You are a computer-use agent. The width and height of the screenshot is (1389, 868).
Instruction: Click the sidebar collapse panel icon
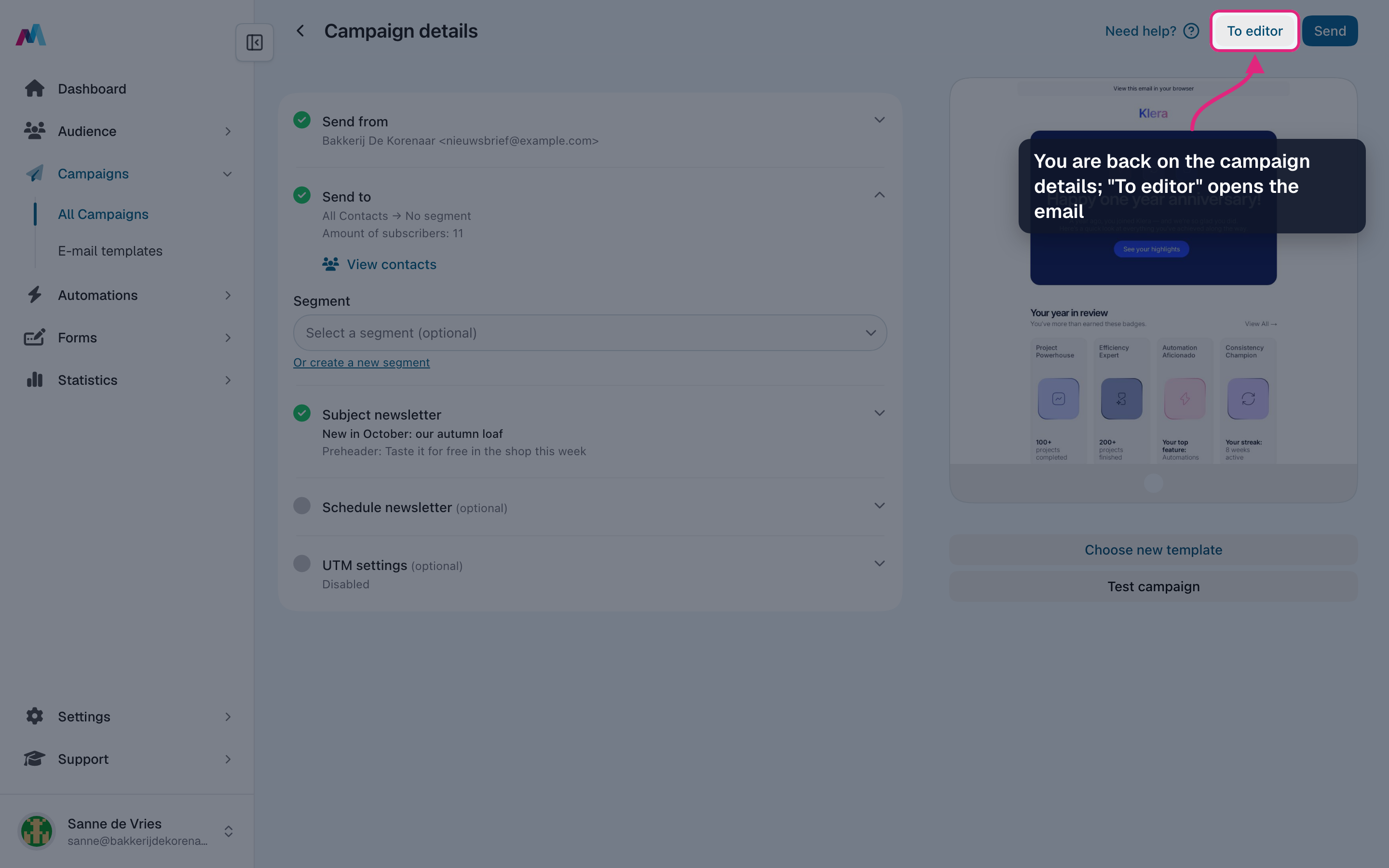pyautogui.click(x=254, y=42)
